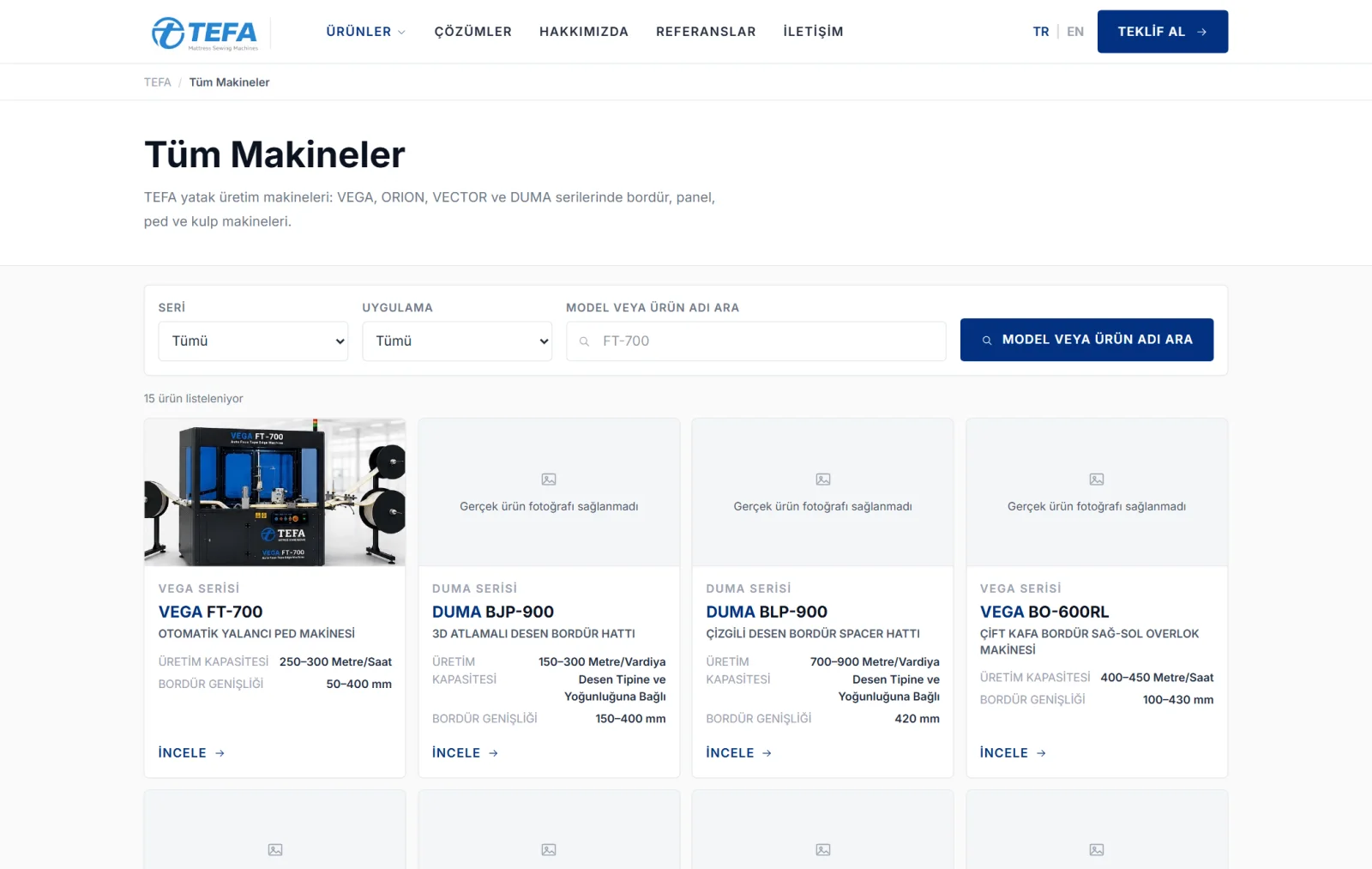
Task: Switch language to TR
Action: click(1041, 32)
